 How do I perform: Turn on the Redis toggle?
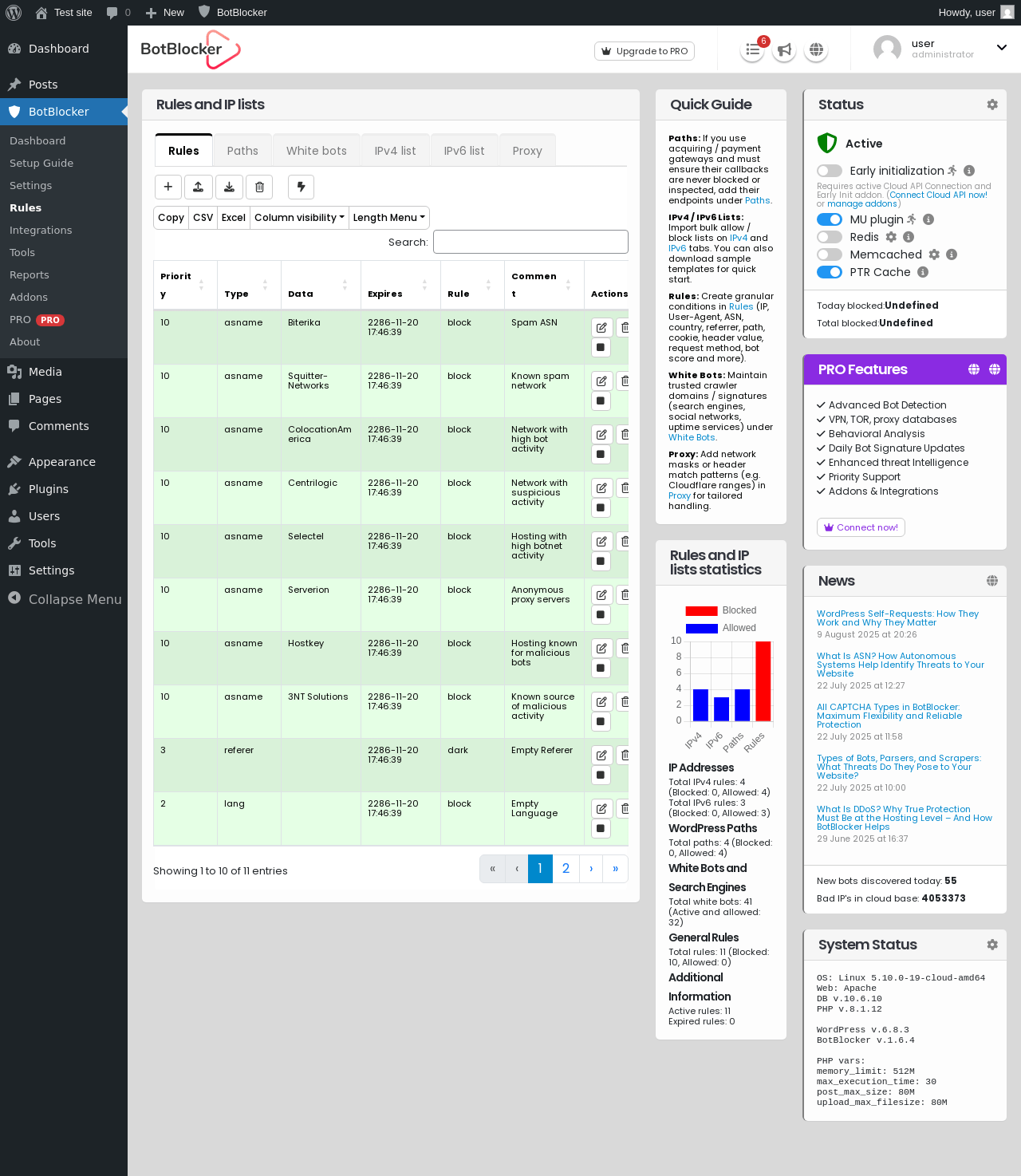pyautogui.click(x=830, y=237)
